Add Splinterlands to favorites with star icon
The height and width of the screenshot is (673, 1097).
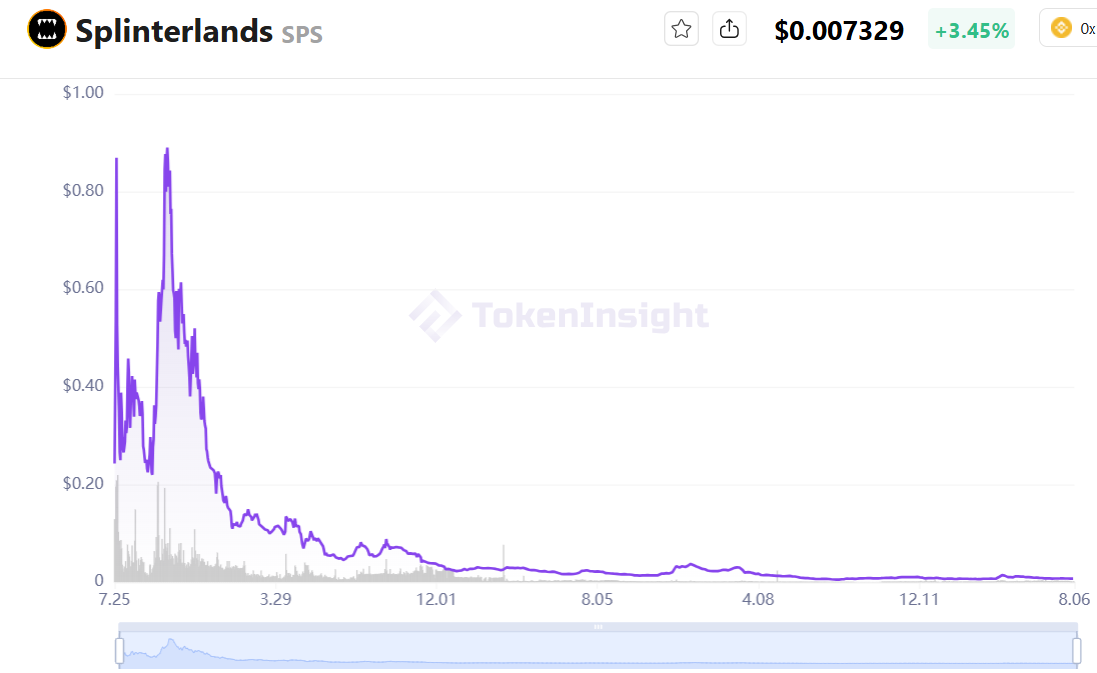(681, 29)
